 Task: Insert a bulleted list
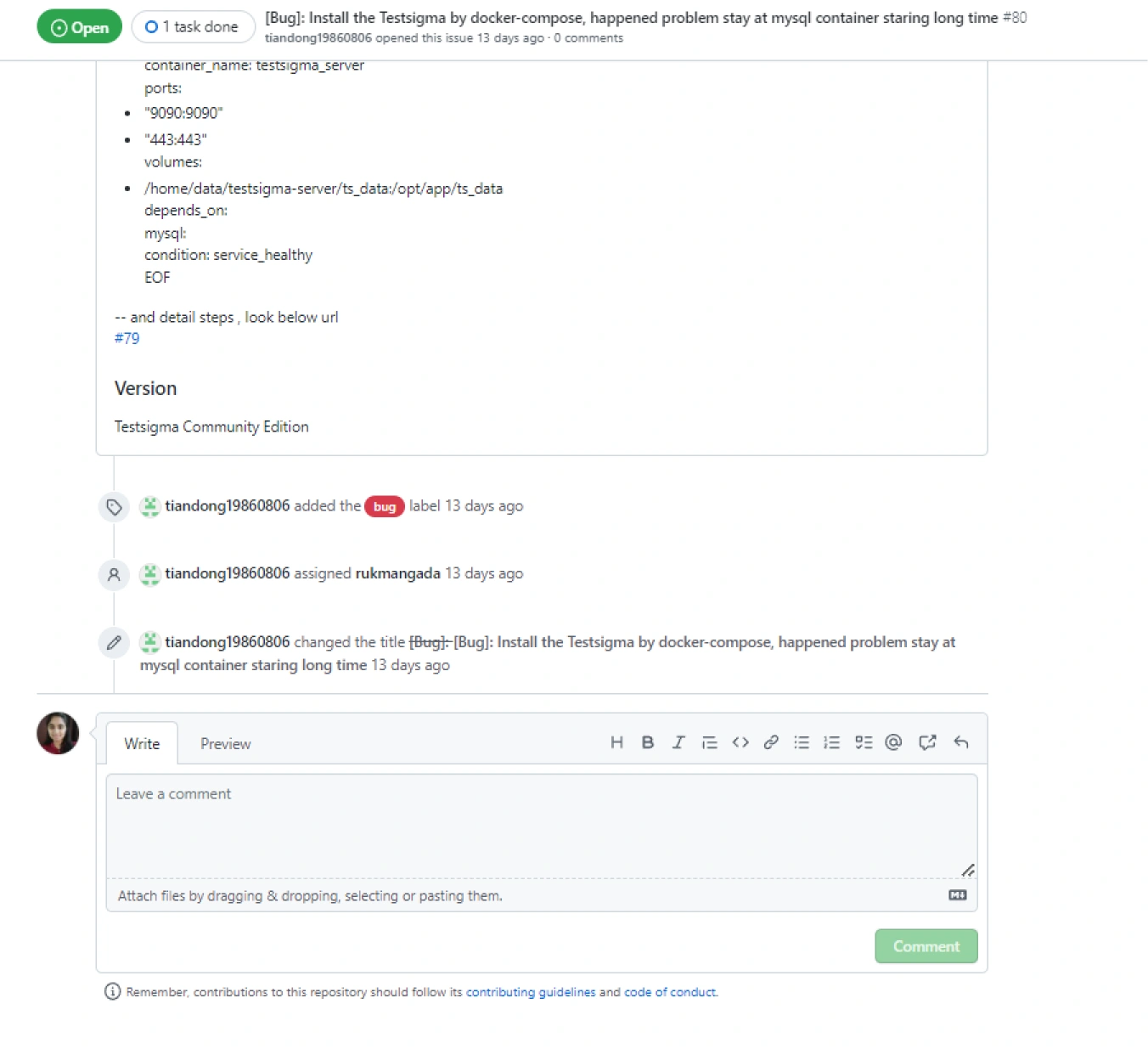point(802,743)
